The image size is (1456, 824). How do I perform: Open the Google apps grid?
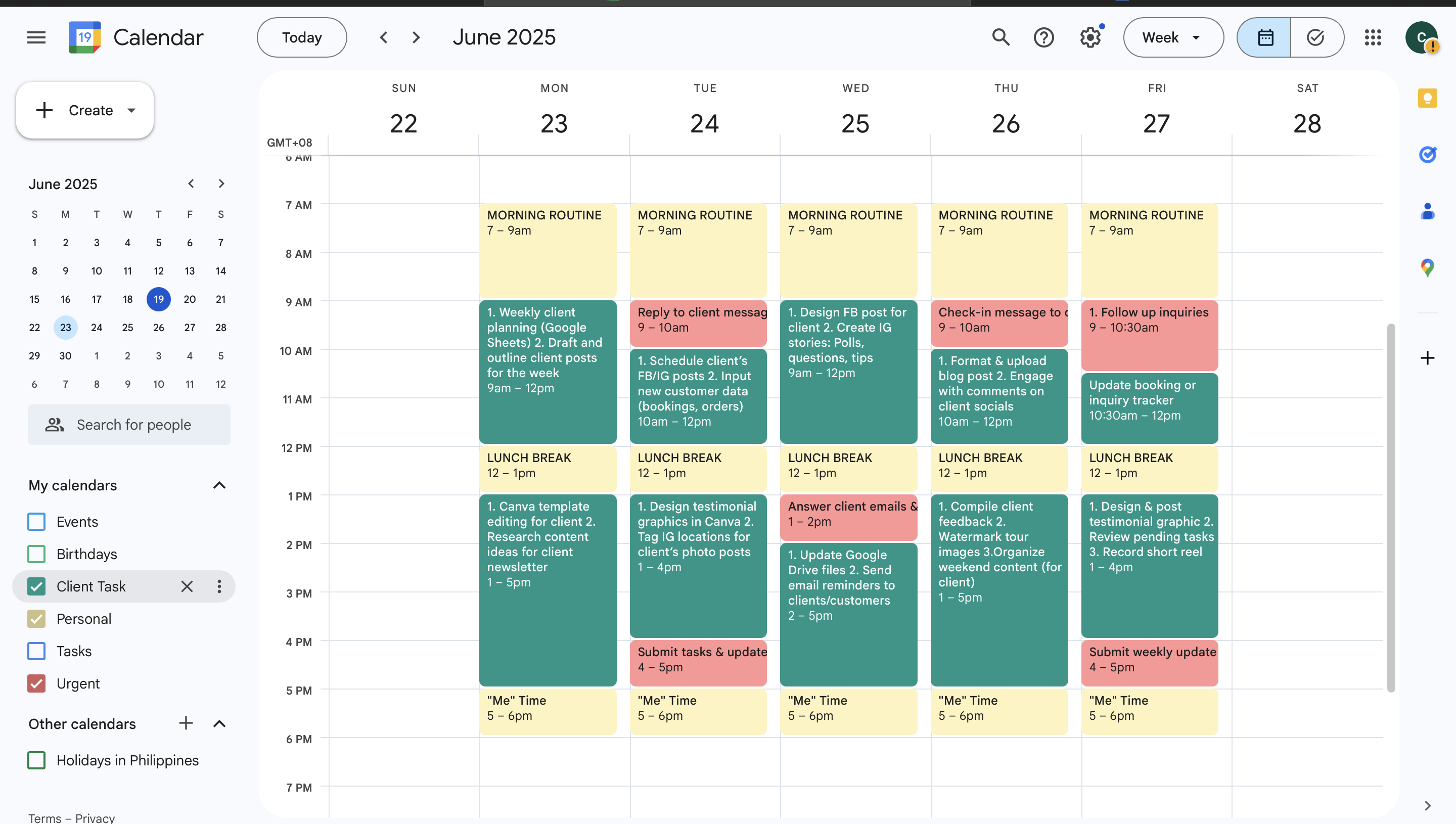pyautogui.click(x=1372, y=37)
